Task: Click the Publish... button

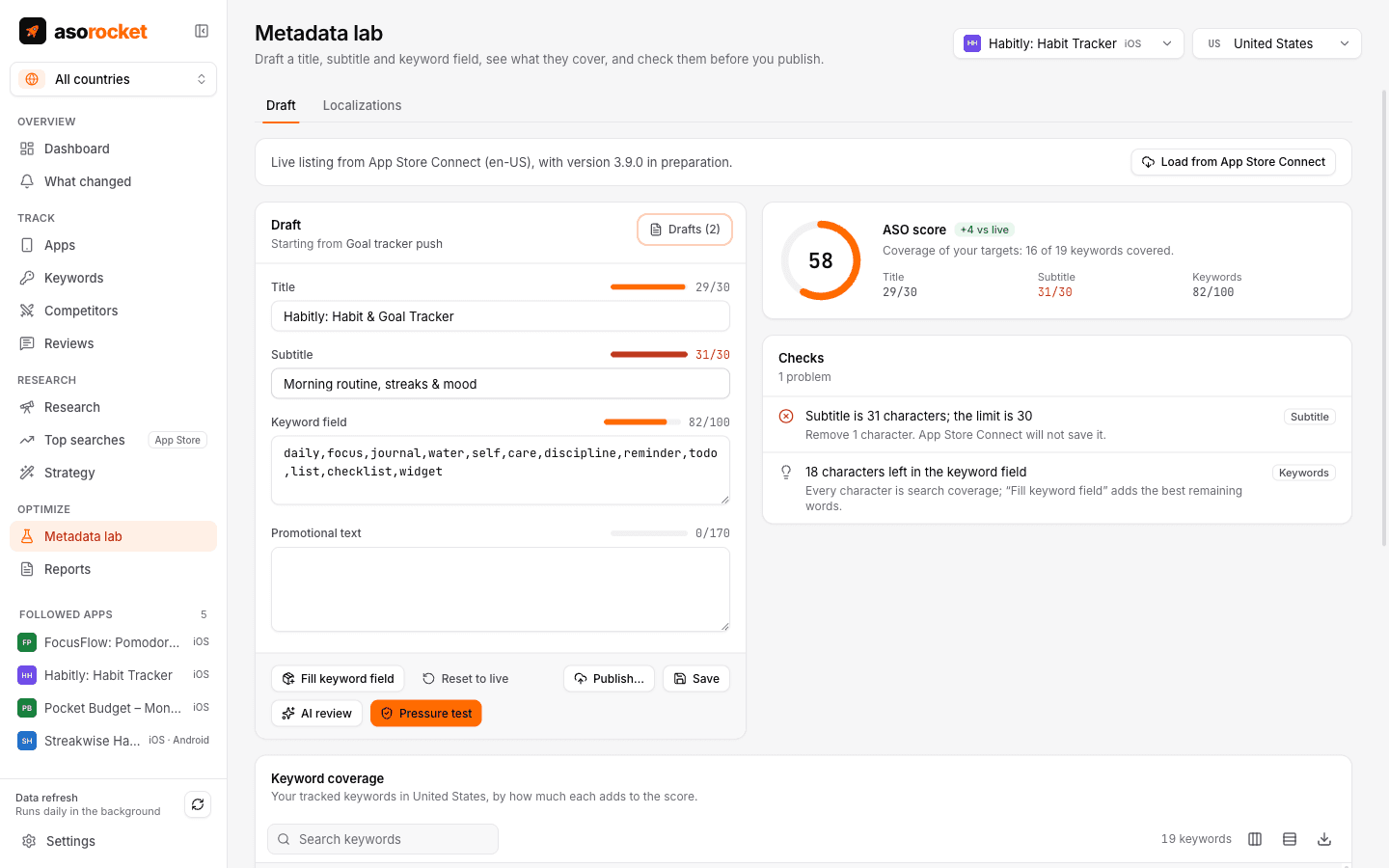Action: tap(609, 679)
